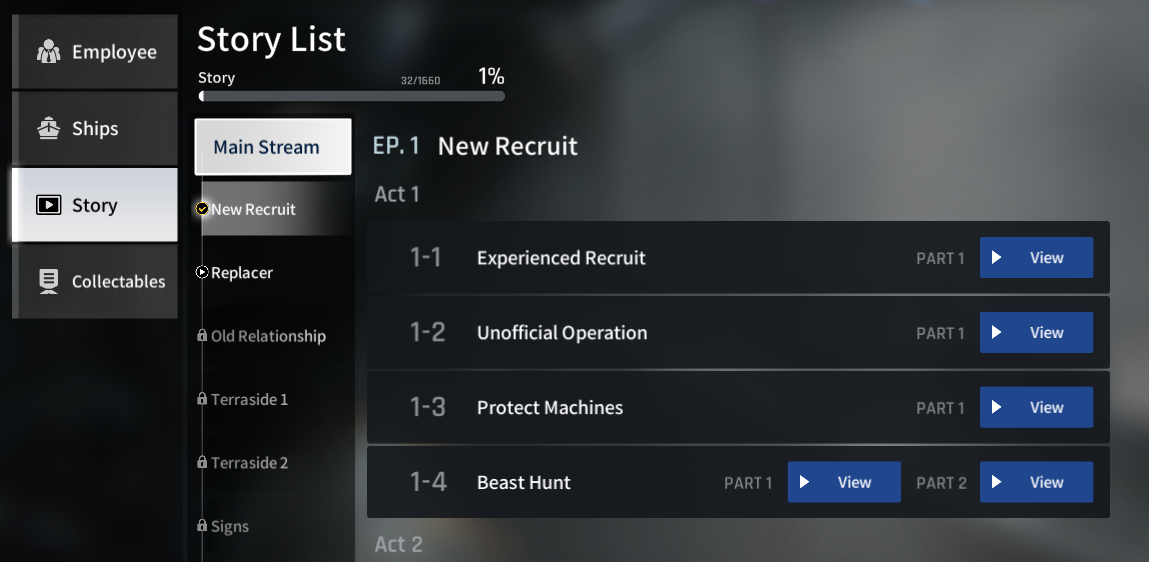The width and height of the screenshot is (1149, 562).
Task: Click the lock icon beside Old Relationship
Action: click(x=202, y=336)
